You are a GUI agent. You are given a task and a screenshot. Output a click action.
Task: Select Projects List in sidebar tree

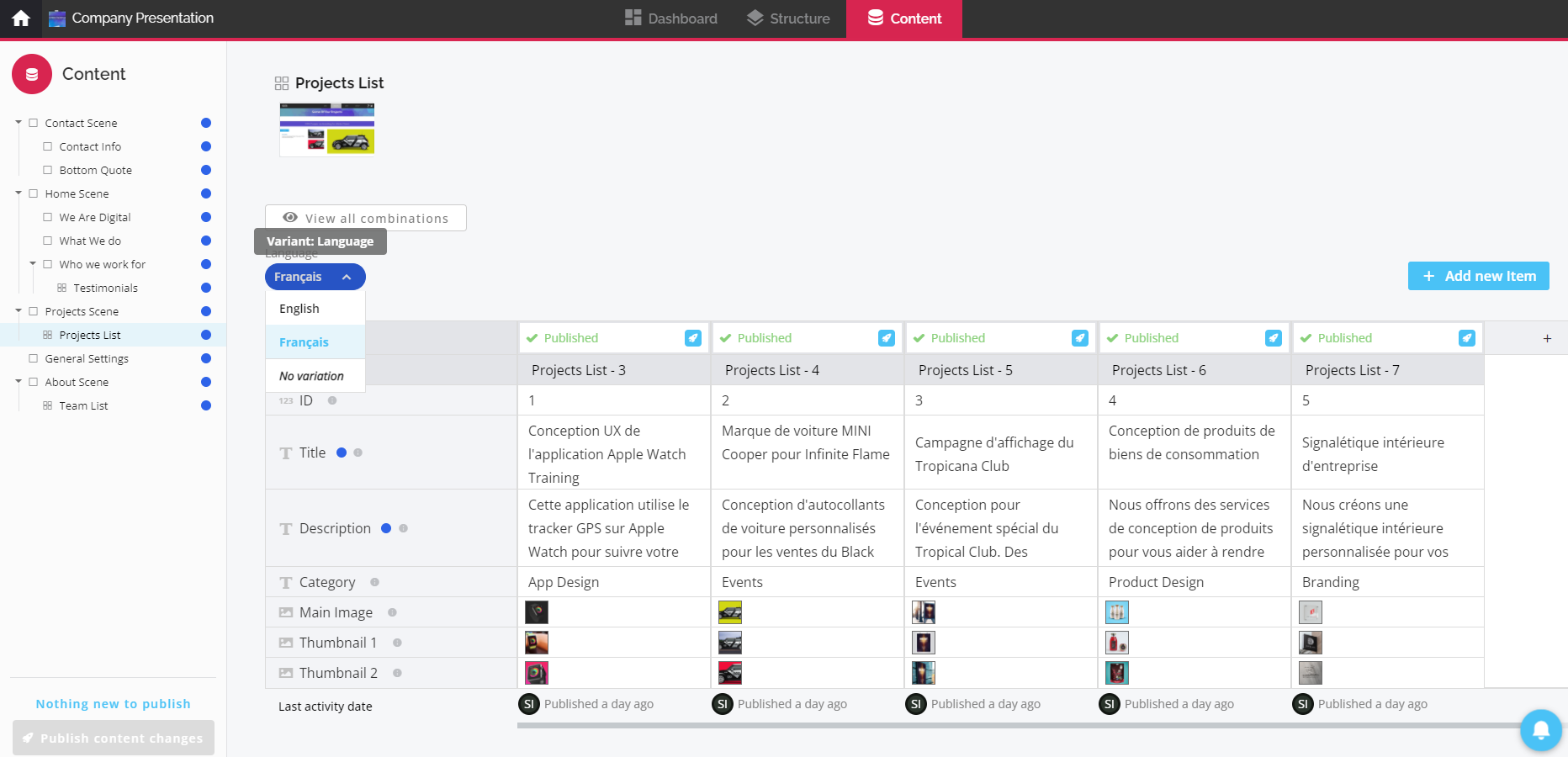(90, 335)
